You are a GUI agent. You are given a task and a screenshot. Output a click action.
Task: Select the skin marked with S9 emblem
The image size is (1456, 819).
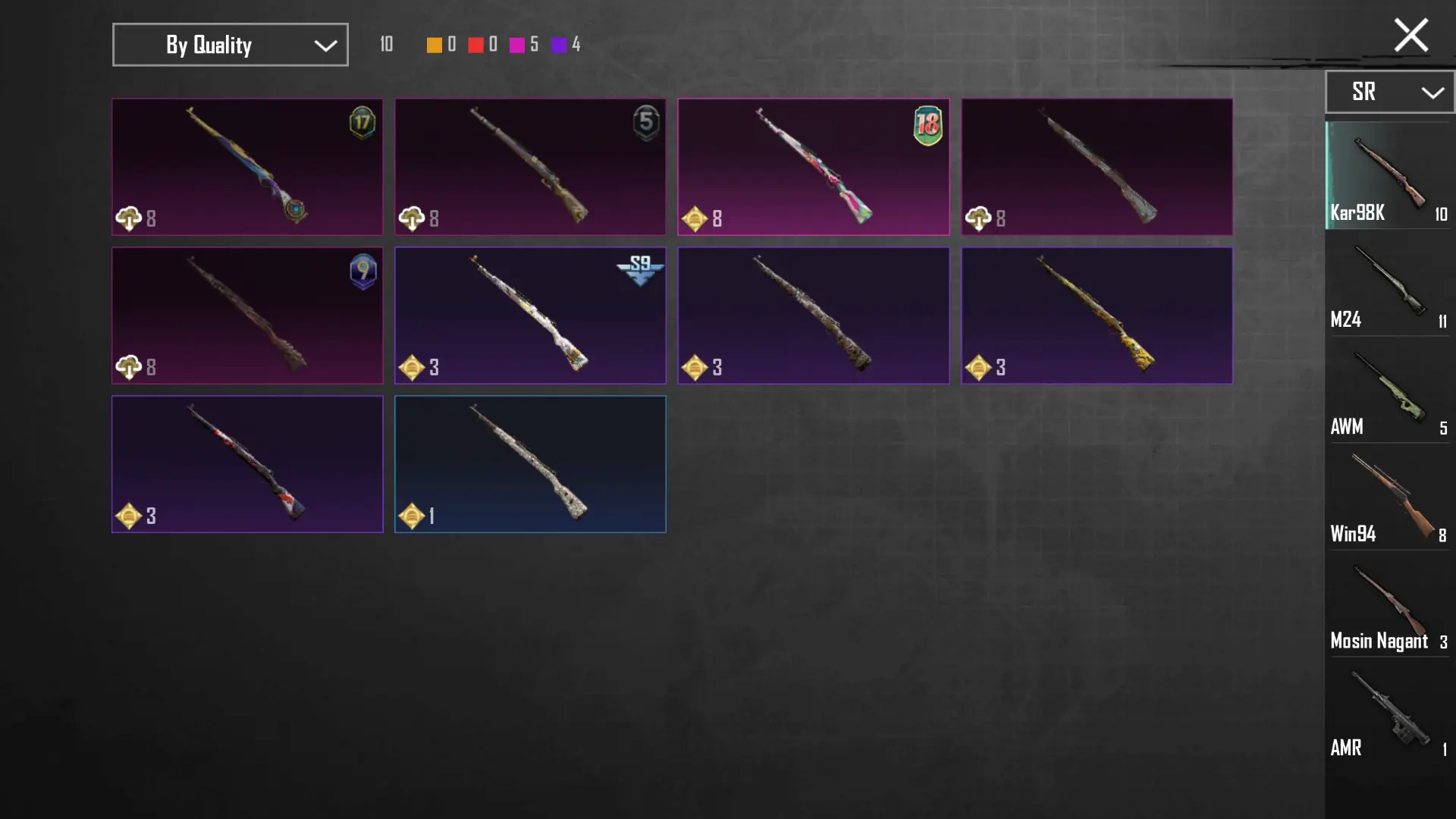pyautogui.click(x=530, y=315)
